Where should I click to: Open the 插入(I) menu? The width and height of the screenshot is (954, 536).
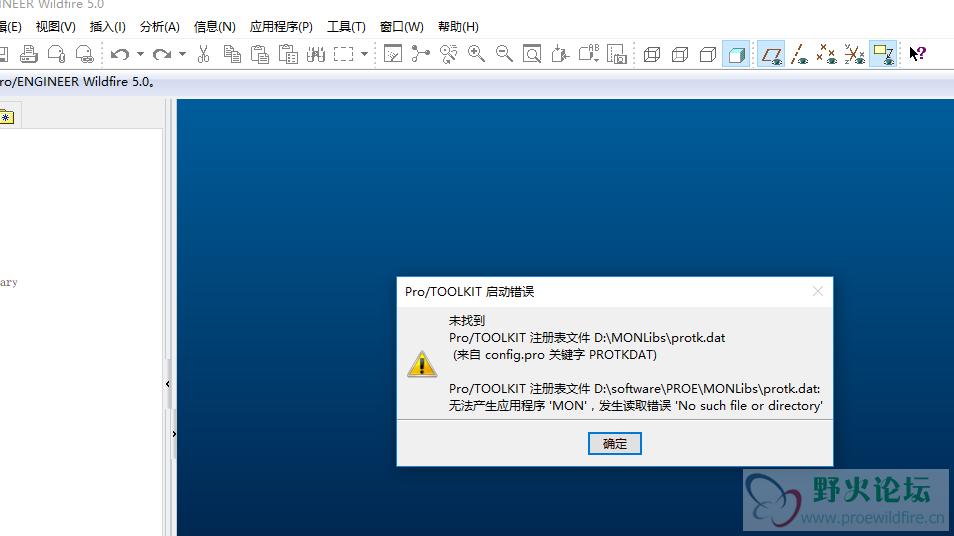(x=107, y=27)
